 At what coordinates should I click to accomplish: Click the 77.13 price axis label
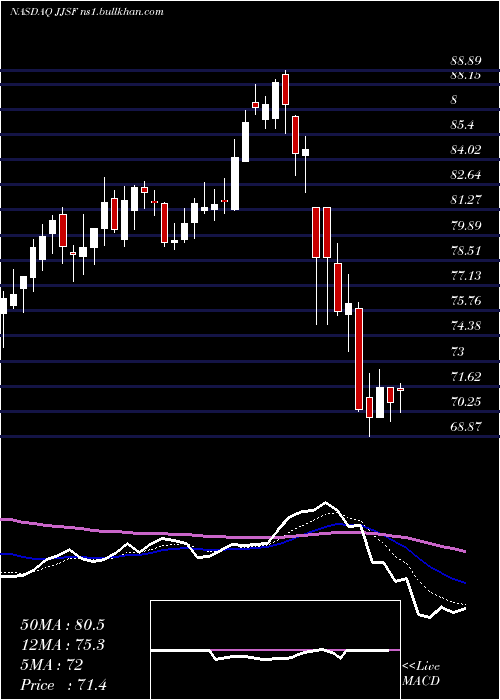point(466,275)
